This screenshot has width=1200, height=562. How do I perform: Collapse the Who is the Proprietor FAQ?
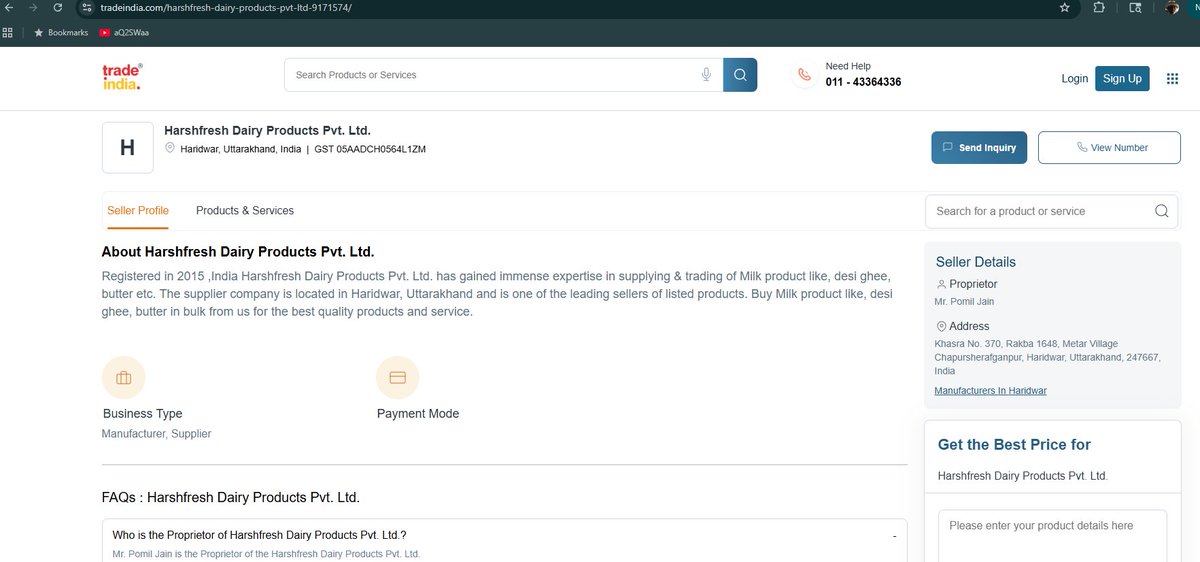click(x=894, y=536)
